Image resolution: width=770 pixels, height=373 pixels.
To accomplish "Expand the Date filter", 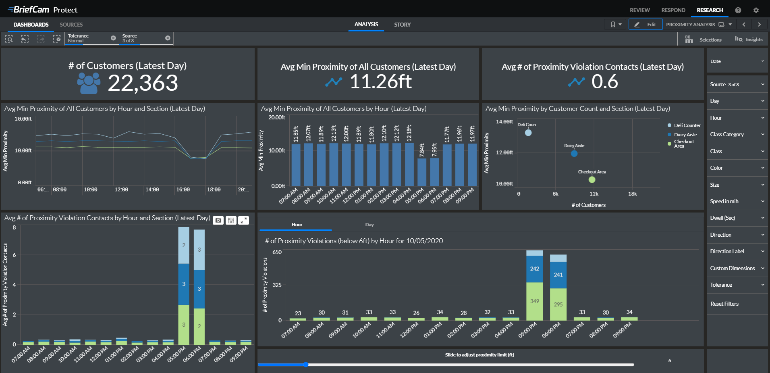I will 736,60.
